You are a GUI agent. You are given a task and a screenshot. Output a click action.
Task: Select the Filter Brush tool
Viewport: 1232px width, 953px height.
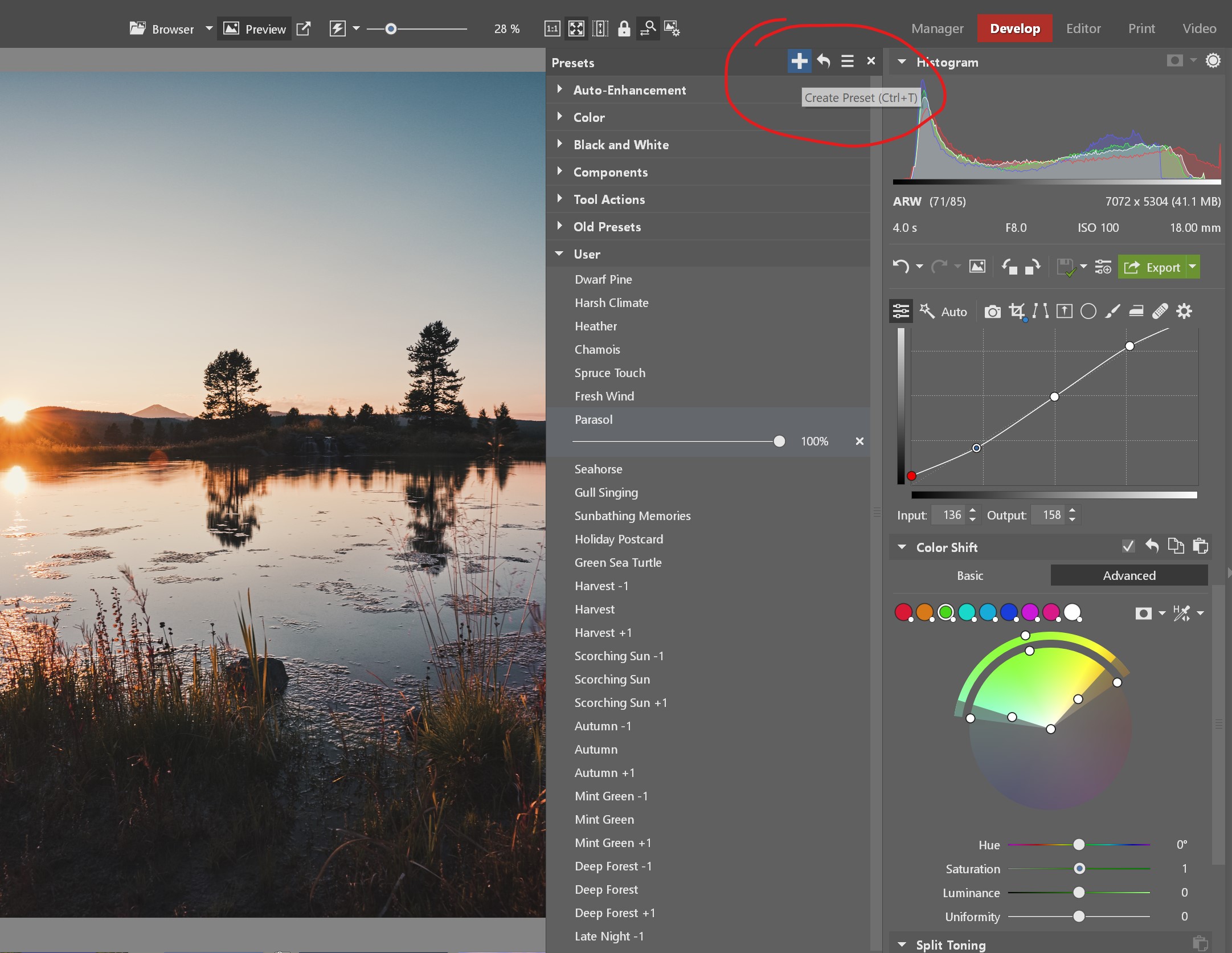tap(1113, 312)
